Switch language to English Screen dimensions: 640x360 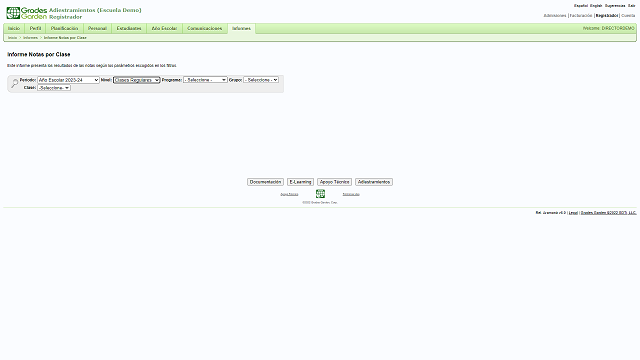[x=596, y=6]
